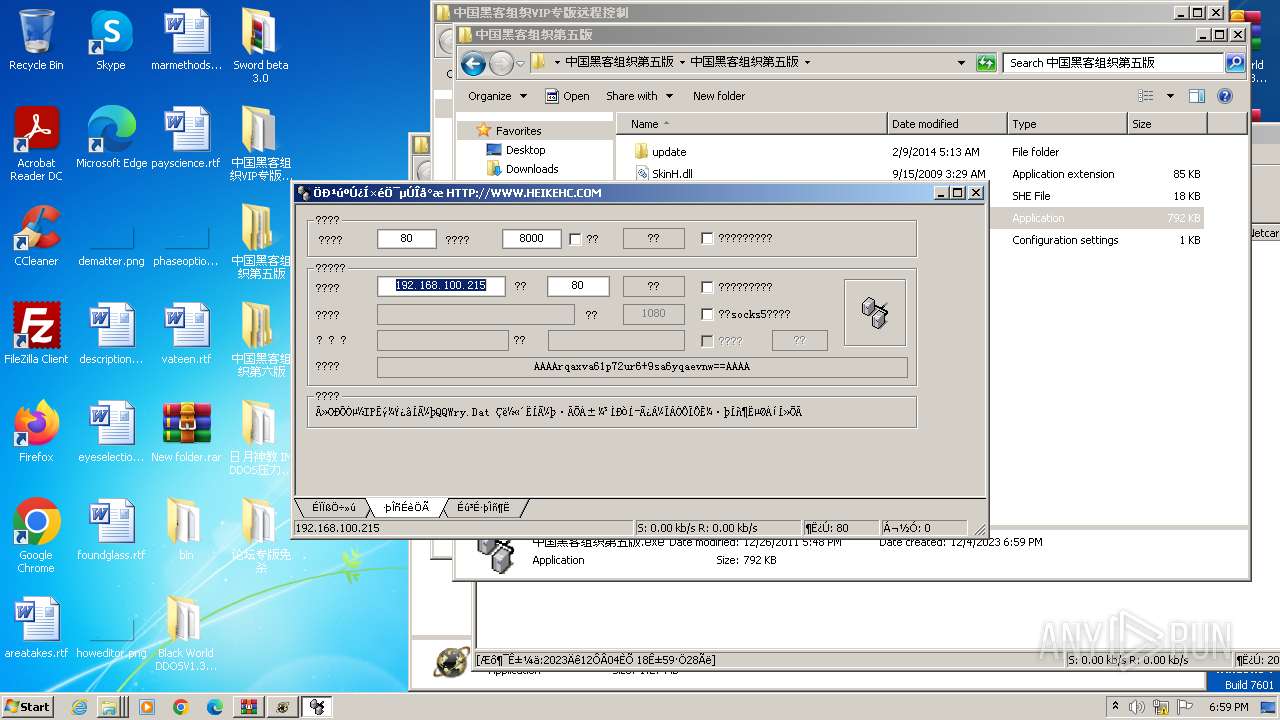Sort by the Size column header
The width and height of the screenshot is (1280, 720).
(x=1167, y=124)
